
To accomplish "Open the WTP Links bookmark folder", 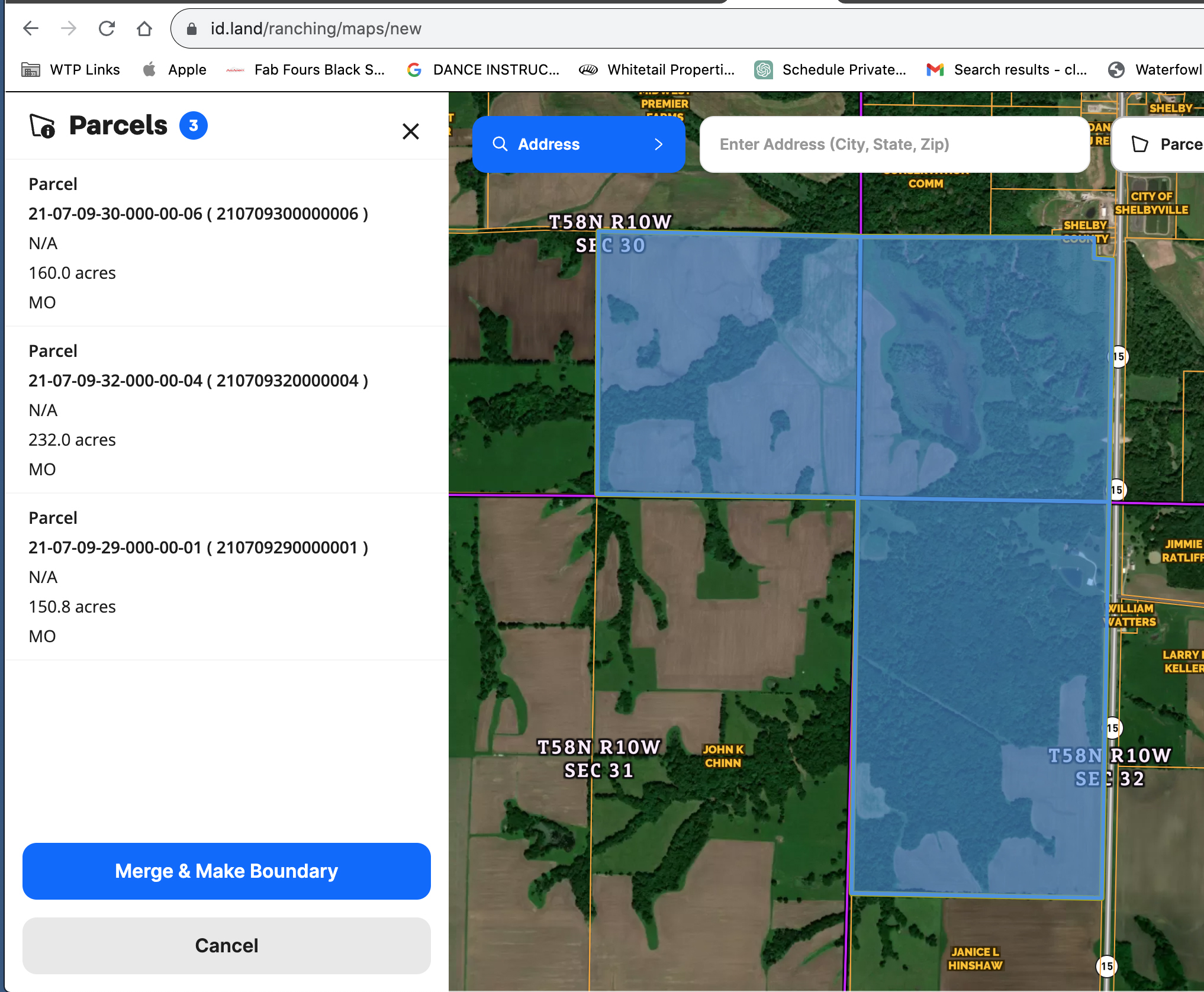I will 71,70.
